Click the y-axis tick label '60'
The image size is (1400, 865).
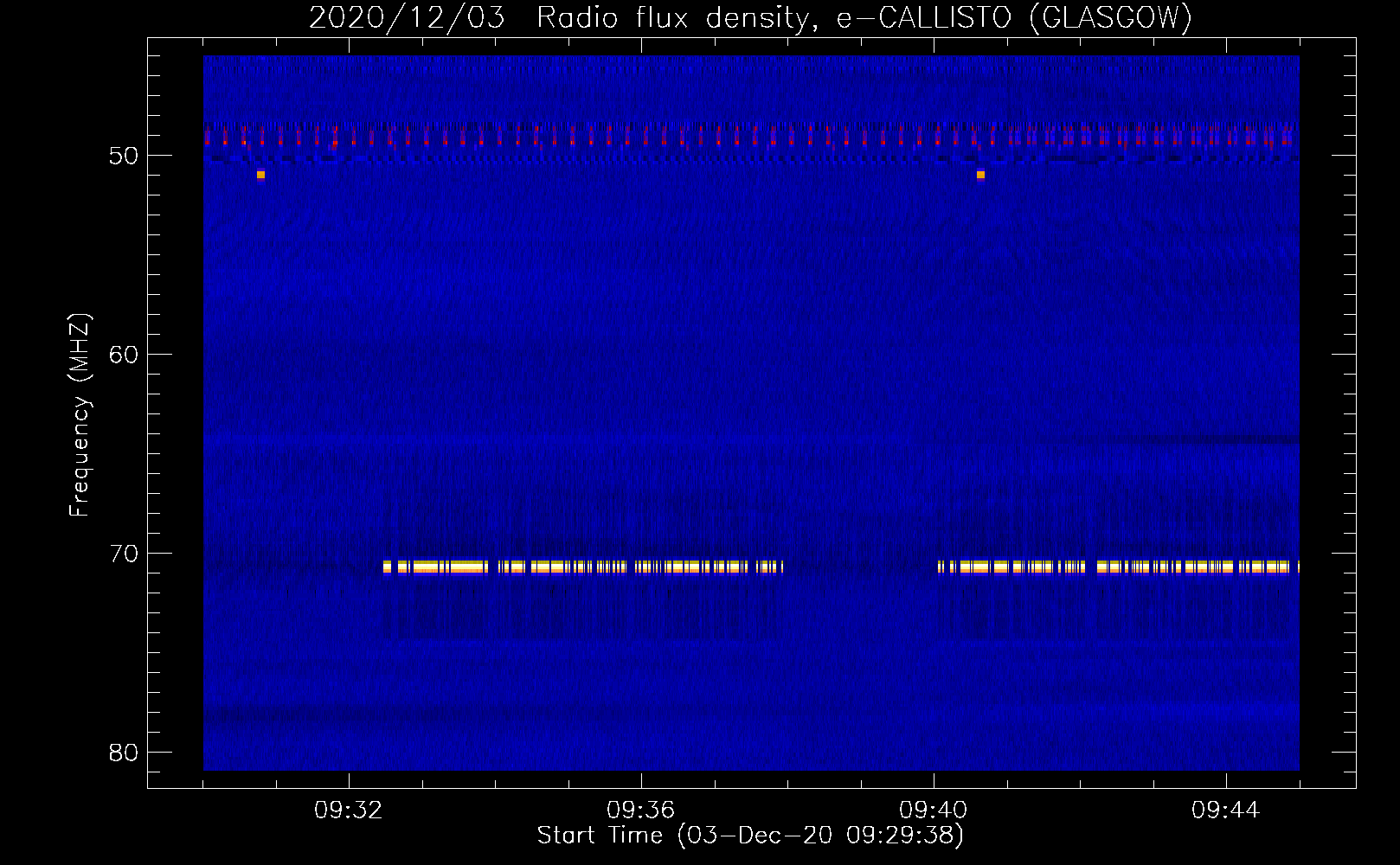(124, 355)
